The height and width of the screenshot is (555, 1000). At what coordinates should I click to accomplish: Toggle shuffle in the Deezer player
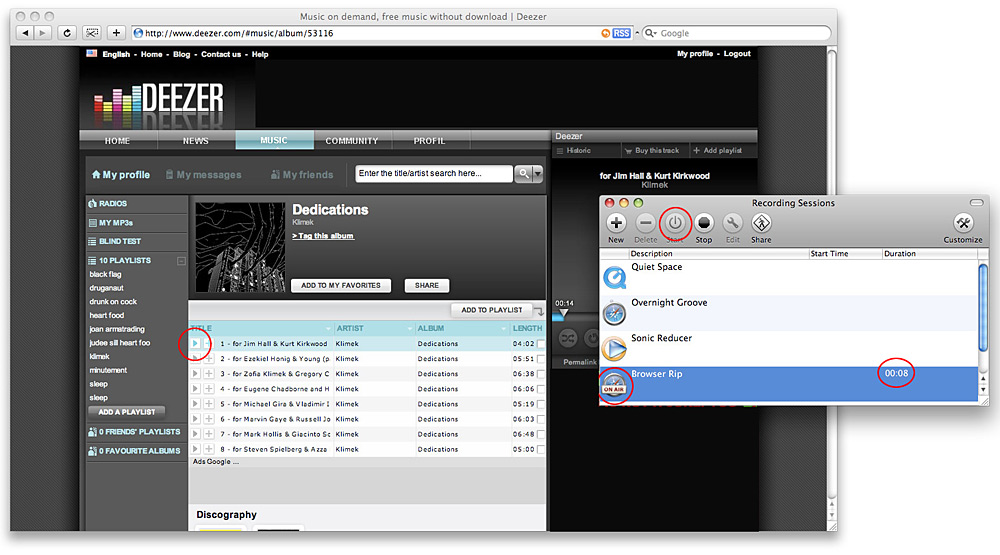(x=568, y=338)
